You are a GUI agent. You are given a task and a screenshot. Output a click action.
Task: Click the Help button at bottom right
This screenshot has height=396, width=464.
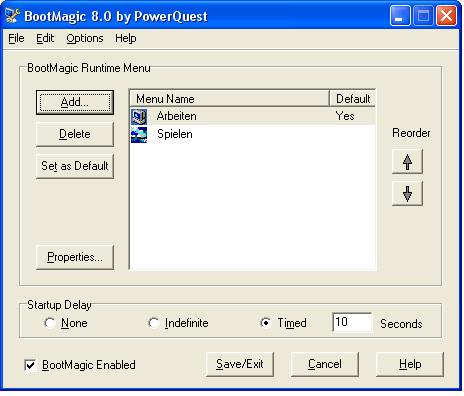pyautogui.click(x=410, y=364)
